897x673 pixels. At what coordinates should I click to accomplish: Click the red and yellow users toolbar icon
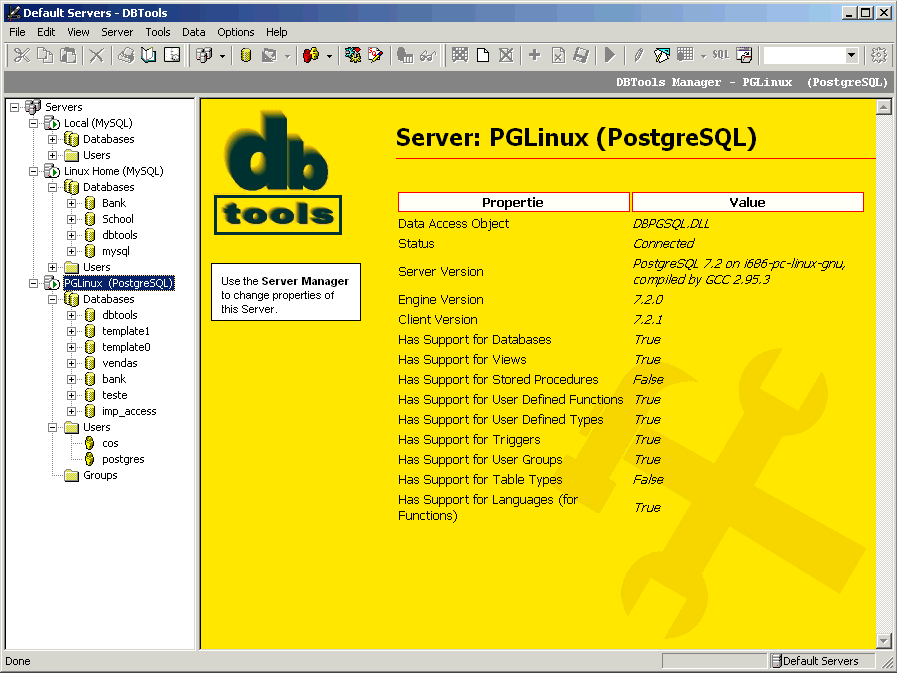click(x=311, y=55)
